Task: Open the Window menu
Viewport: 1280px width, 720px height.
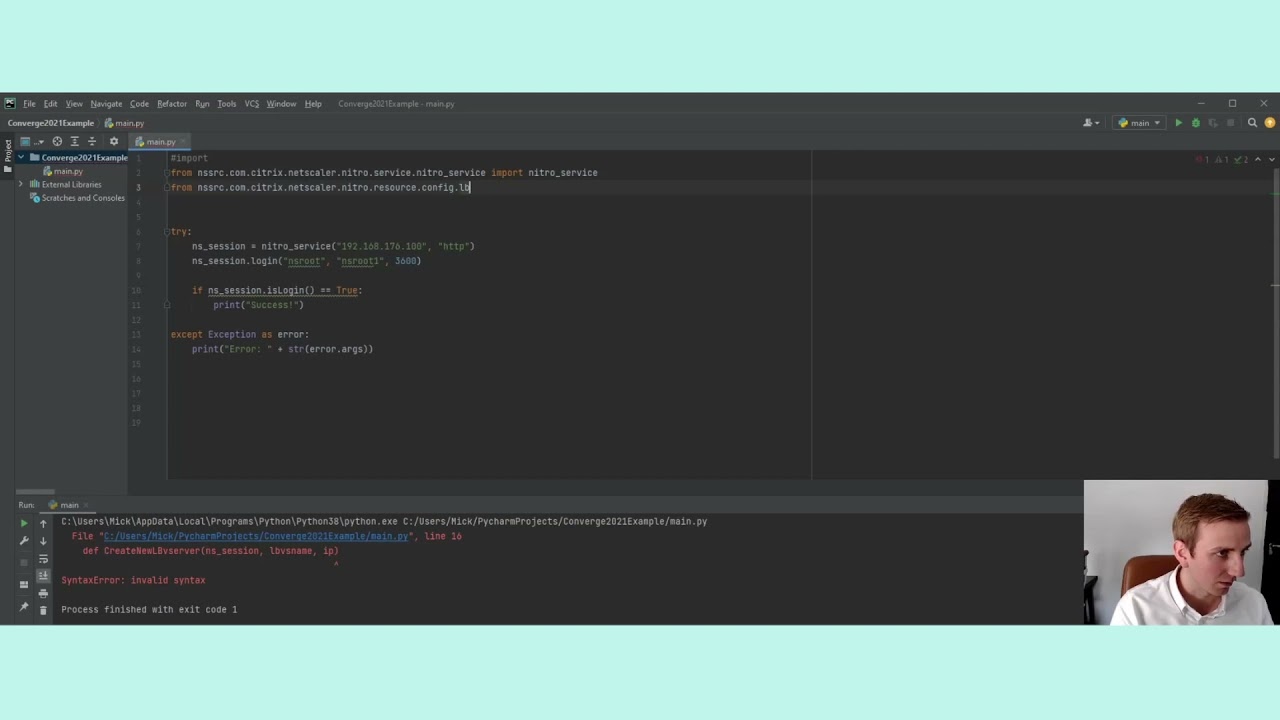Action: 281,104
